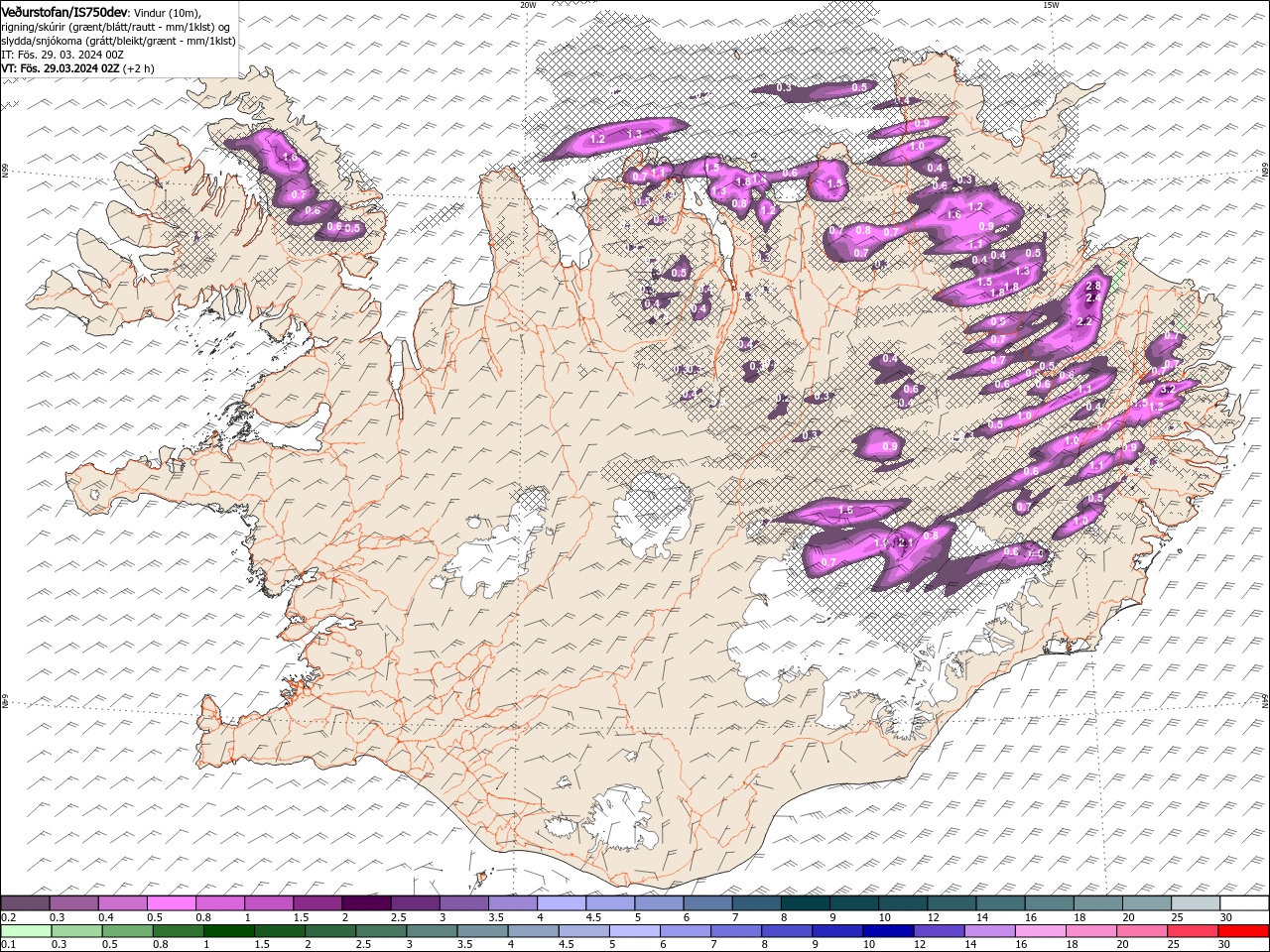The height and width of the screenshot is (952, 1270).
Task: Click the 2.4 precipitation value on the map
Action: point(1094,298)
